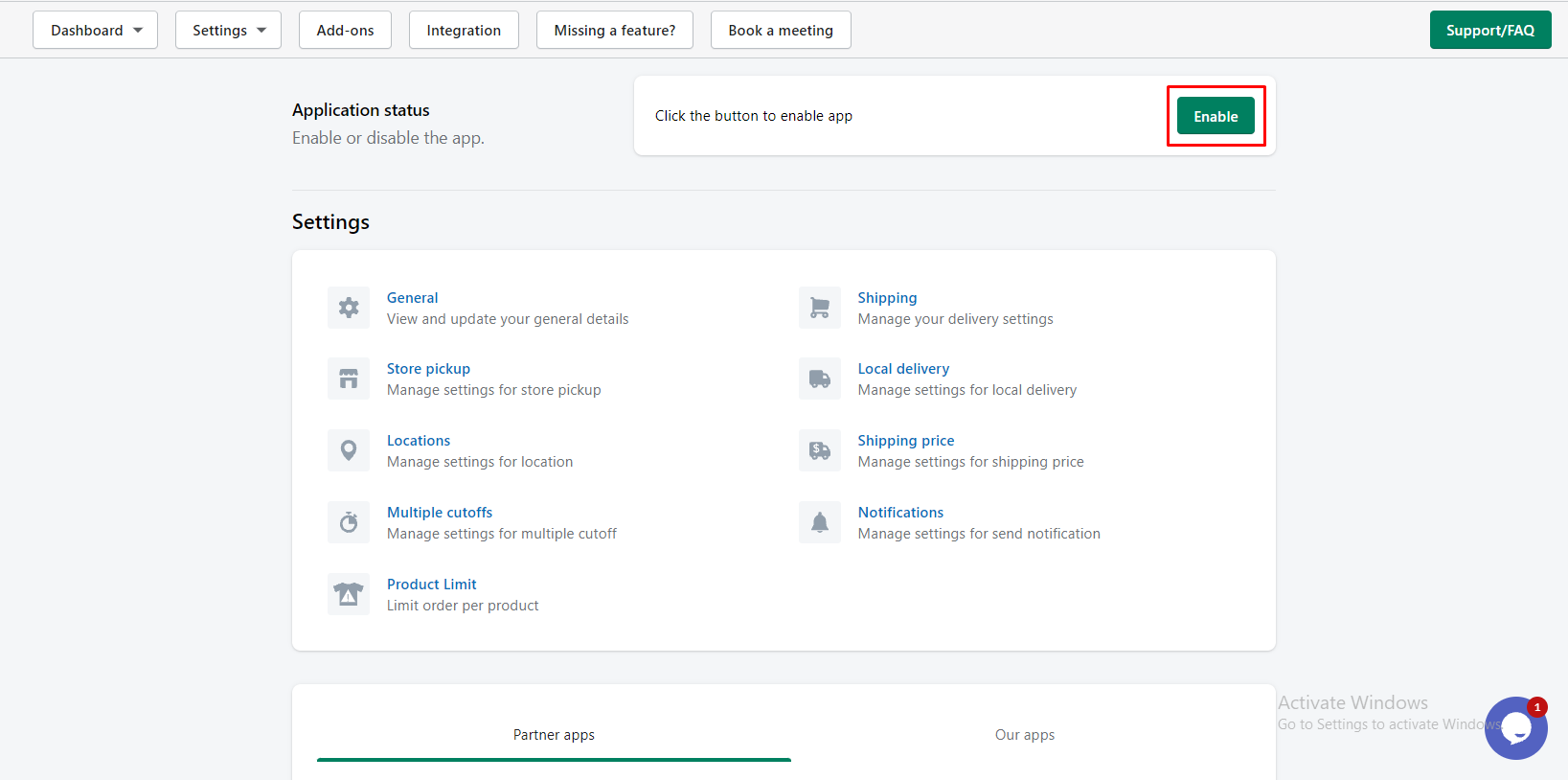The image size is (1568, 780).
Task: Expand the Dashboard dropdown
Action: (95, 30)
